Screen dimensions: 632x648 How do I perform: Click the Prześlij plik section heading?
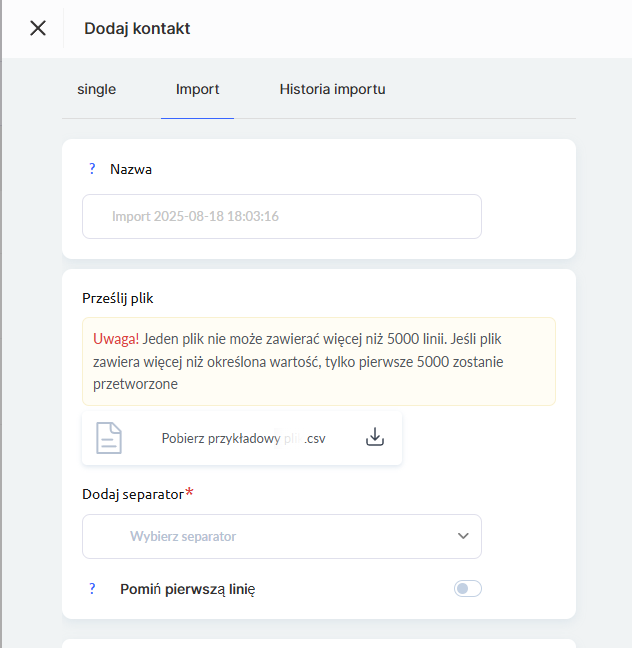point(118,298)
